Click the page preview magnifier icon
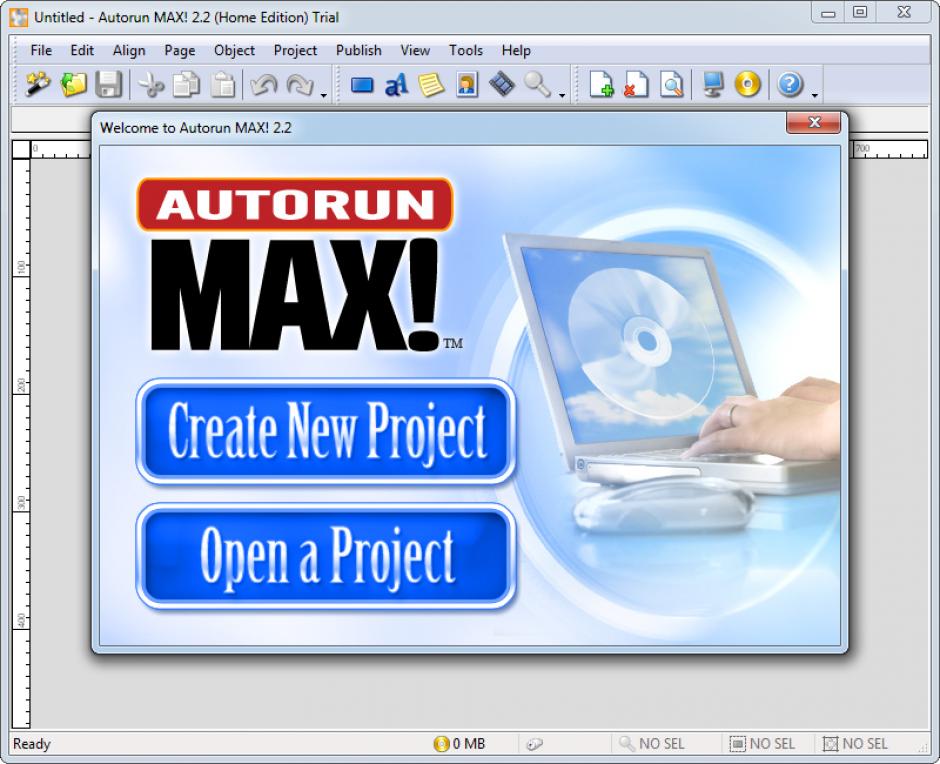 tap(671, 84)
